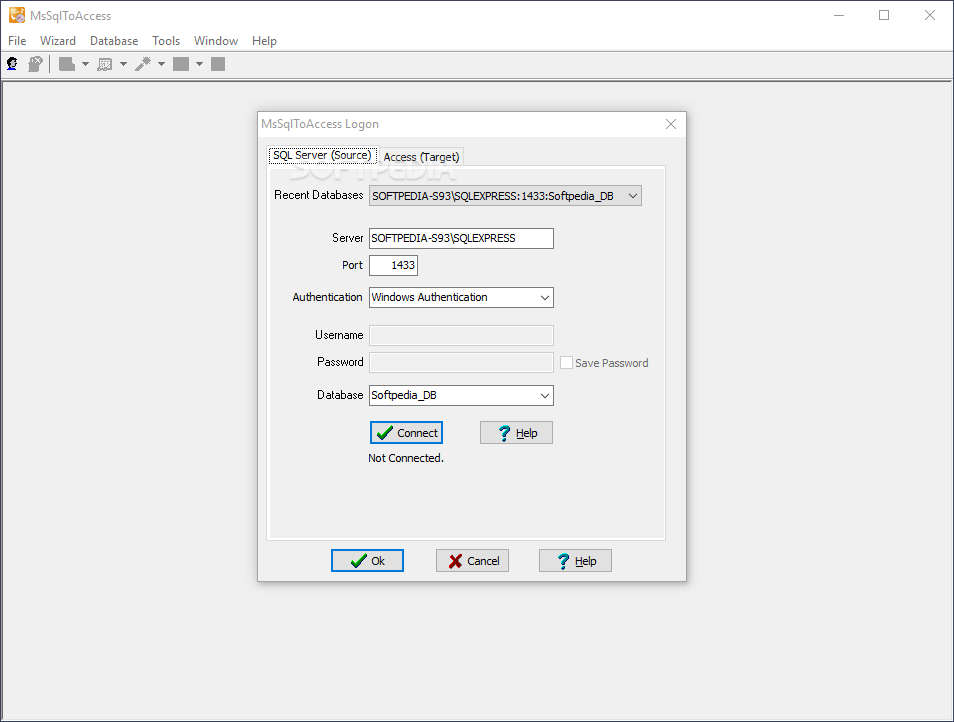Viewport: 954px width, 722px height.
Task: Click into the Server input field
Action: [x=461, y=238]
